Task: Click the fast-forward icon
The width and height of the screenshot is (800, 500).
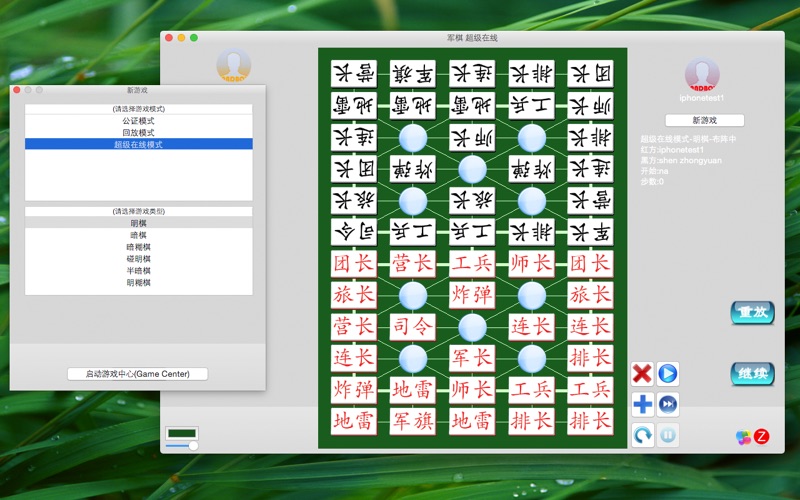Action: click(668, 404)
